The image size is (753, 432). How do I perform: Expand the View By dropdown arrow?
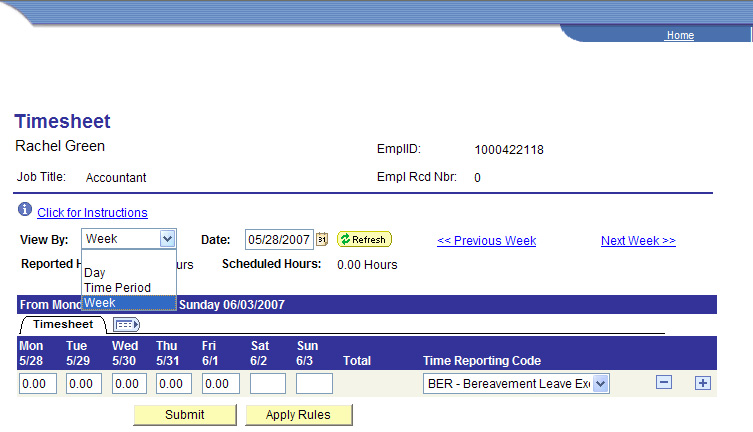pyautogui.click(x=167, y=239)
